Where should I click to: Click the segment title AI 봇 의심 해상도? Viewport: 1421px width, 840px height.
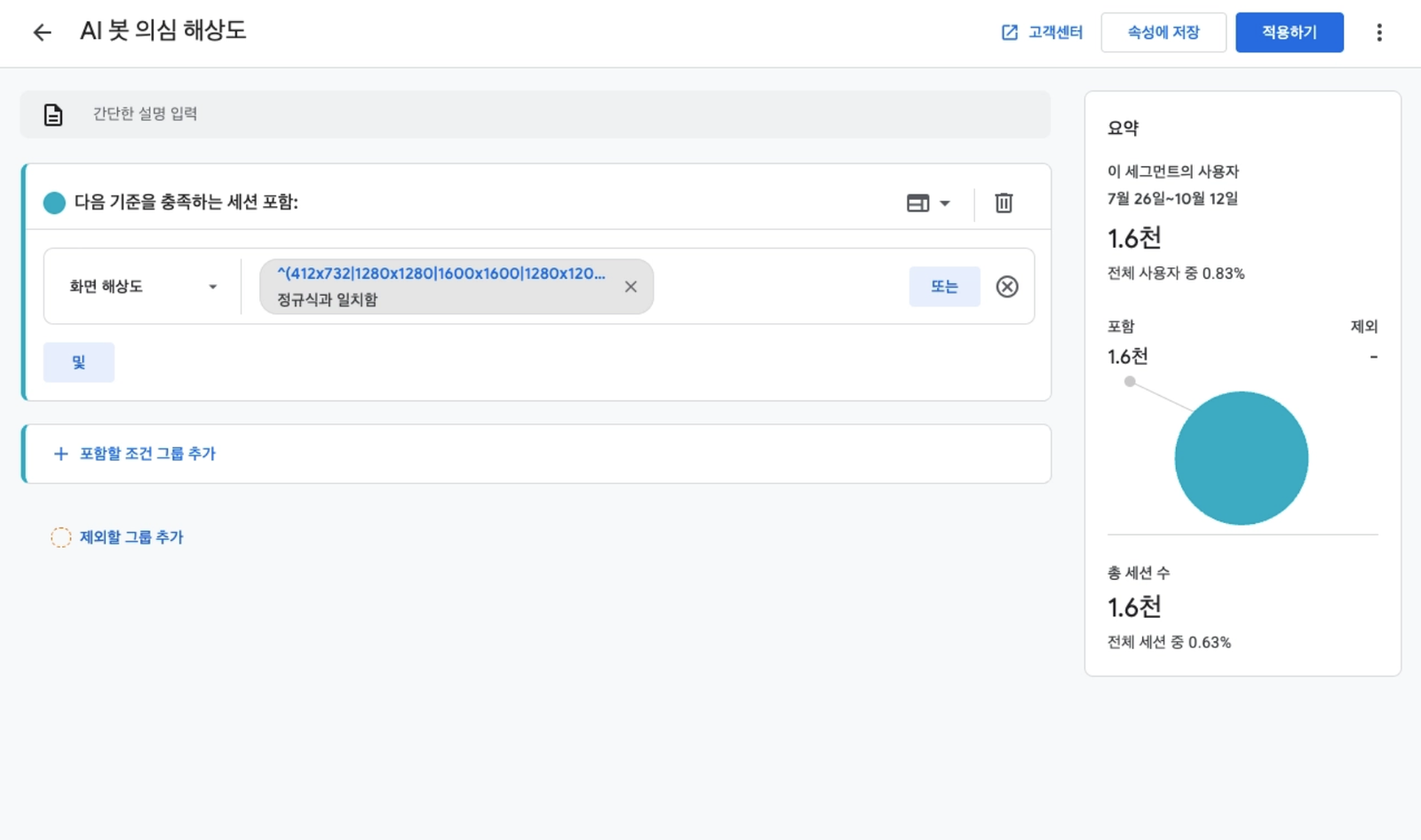(x=163, y=31)
